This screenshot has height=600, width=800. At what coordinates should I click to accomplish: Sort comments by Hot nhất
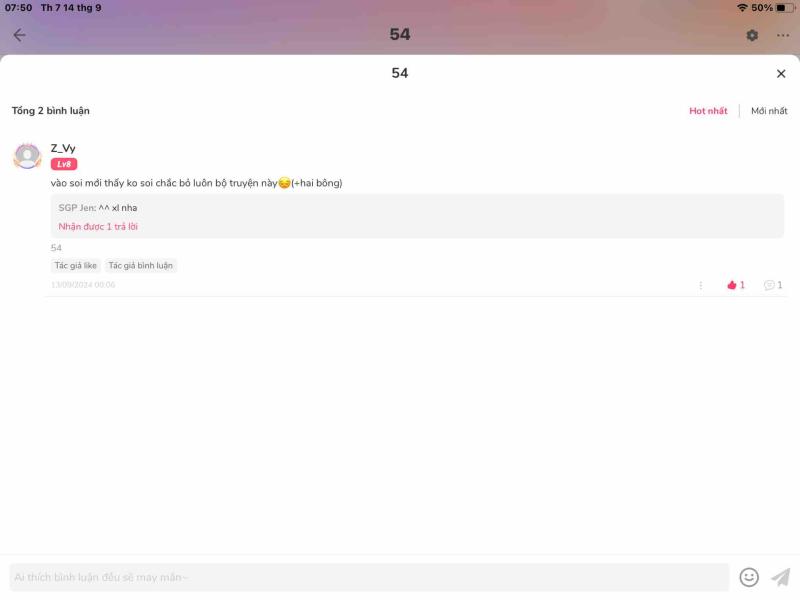[x=708, y=111]
